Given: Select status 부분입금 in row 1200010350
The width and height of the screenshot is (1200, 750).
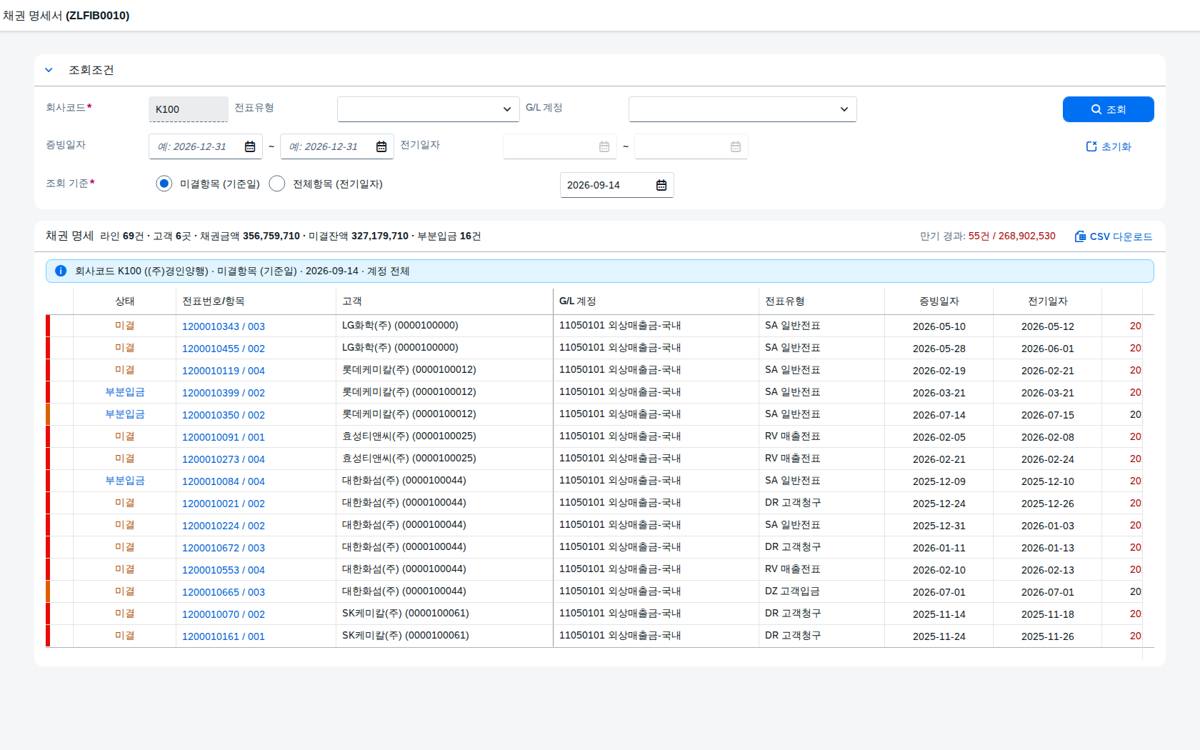Looking at the screenshot, I should pos(125,414).
